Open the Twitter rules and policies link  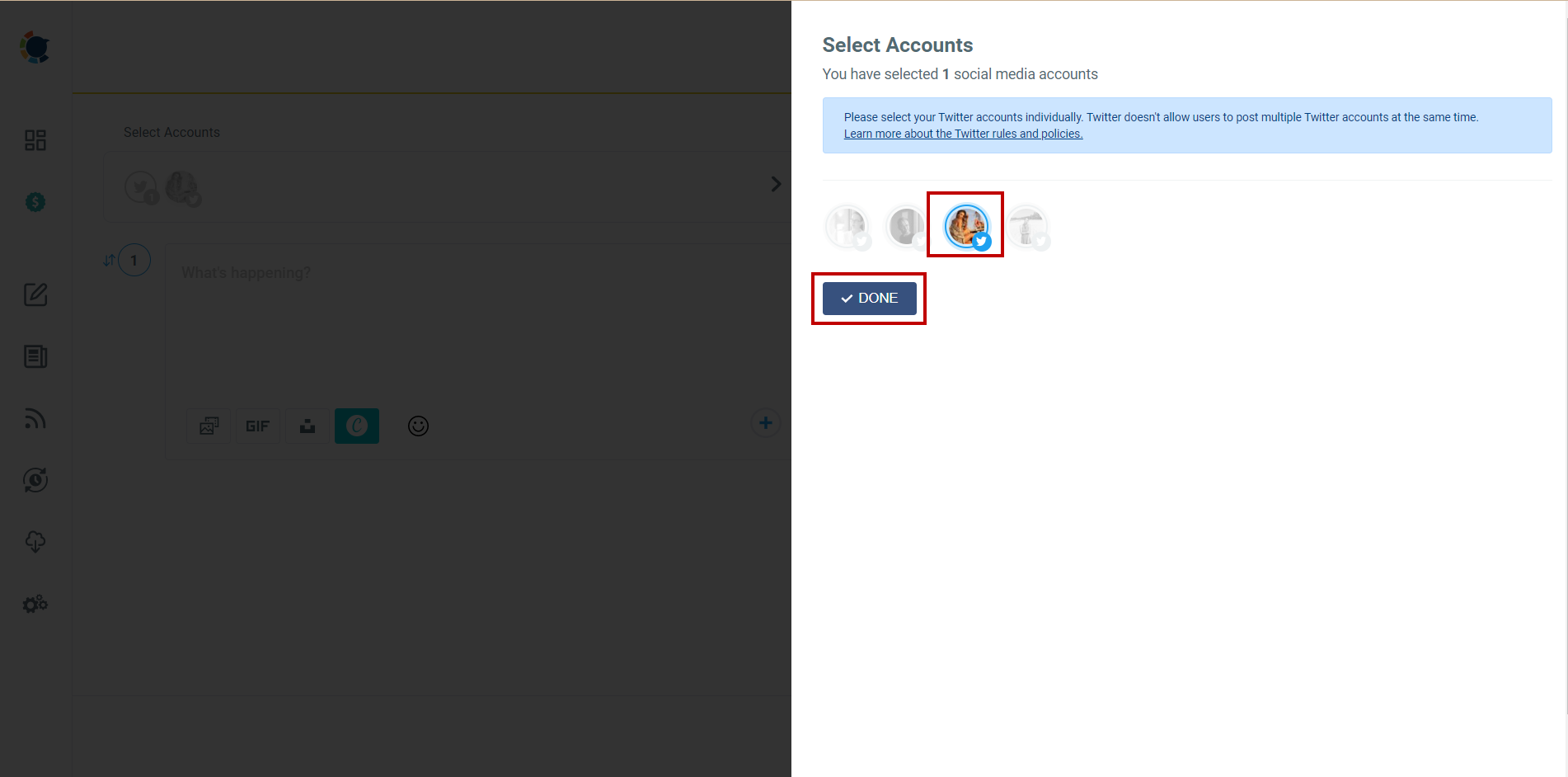click(963, 133)
